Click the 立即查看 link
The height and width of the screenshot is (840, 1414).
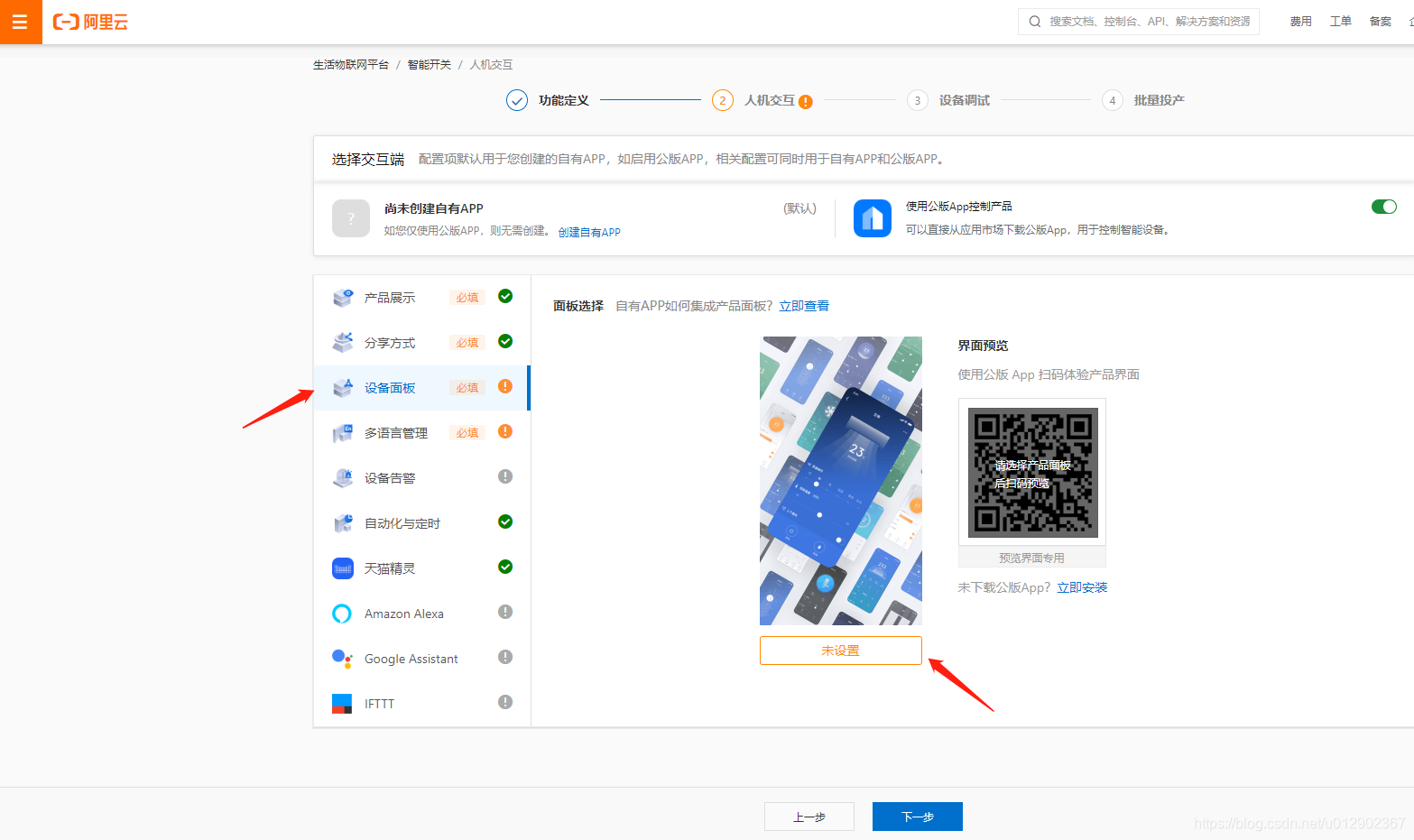804,306
